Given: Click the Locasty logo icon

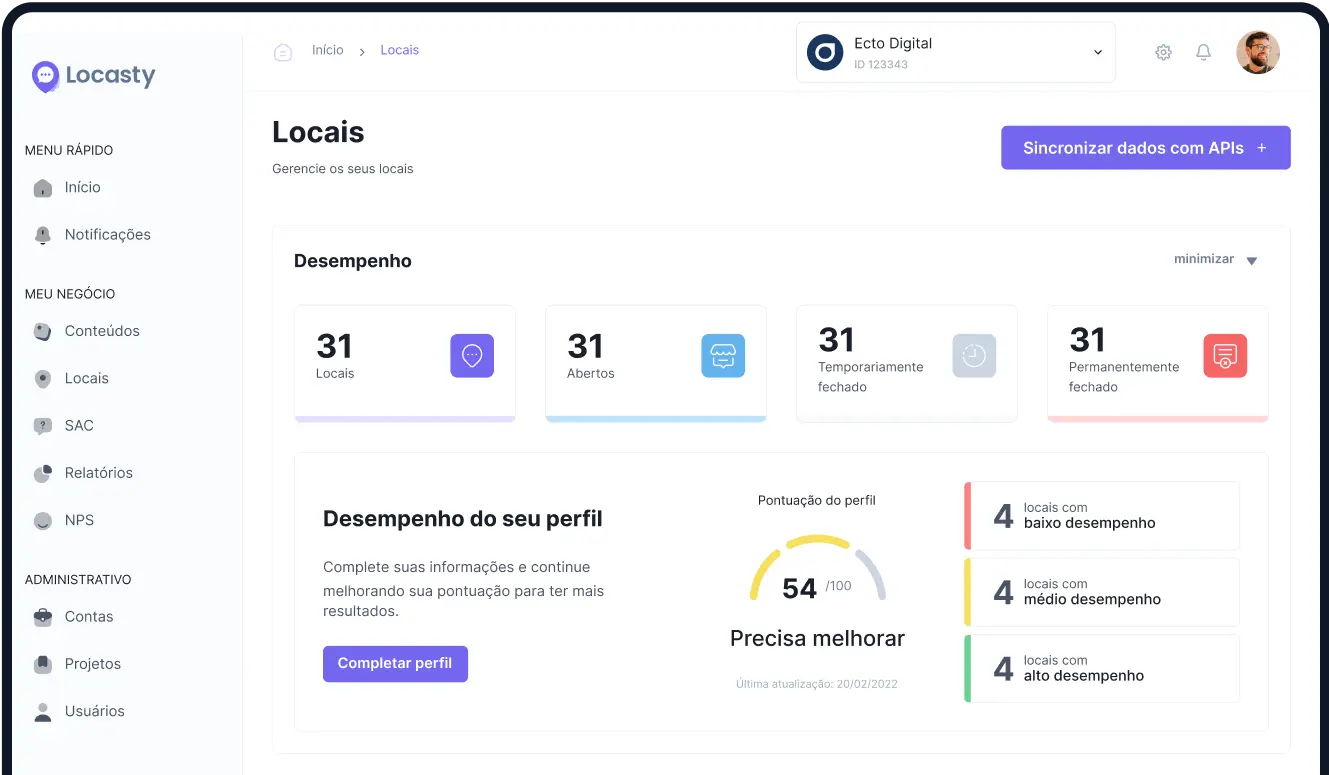Looking at the screenshot, I should (45, 76).
